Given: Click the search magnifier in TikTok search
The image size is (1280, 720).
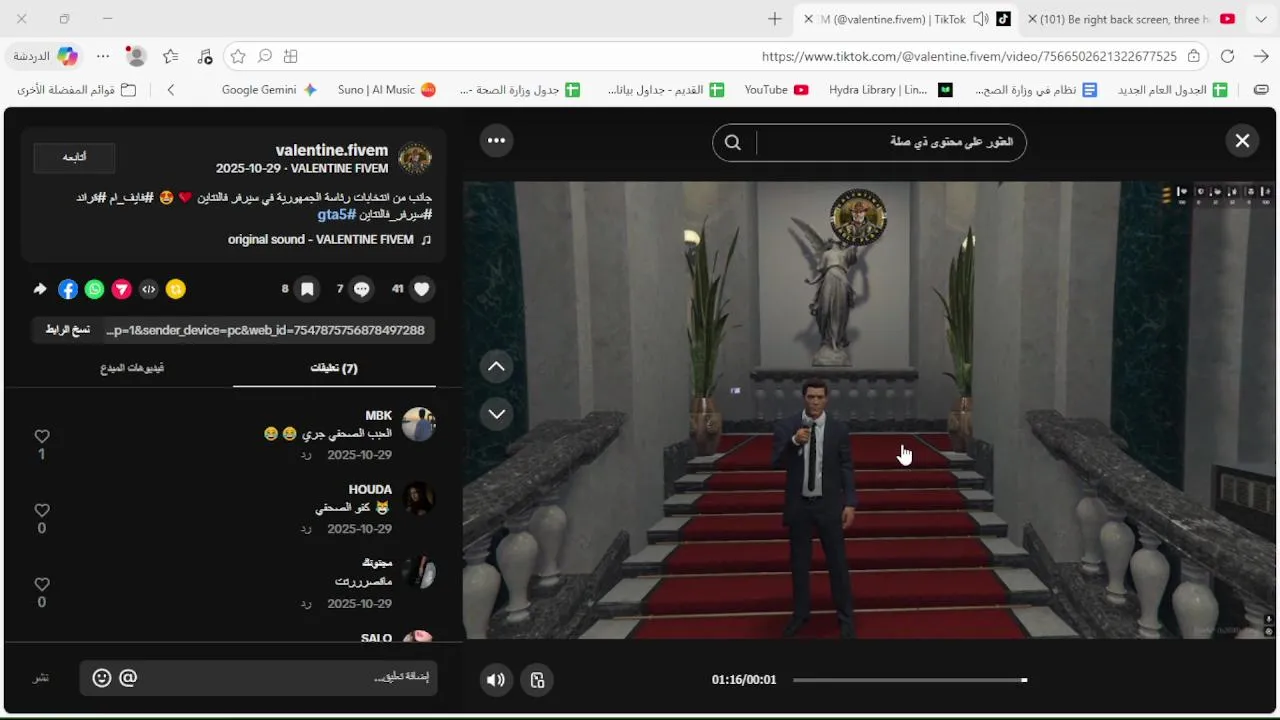Looking at the screenshot, I should point(733,142).
